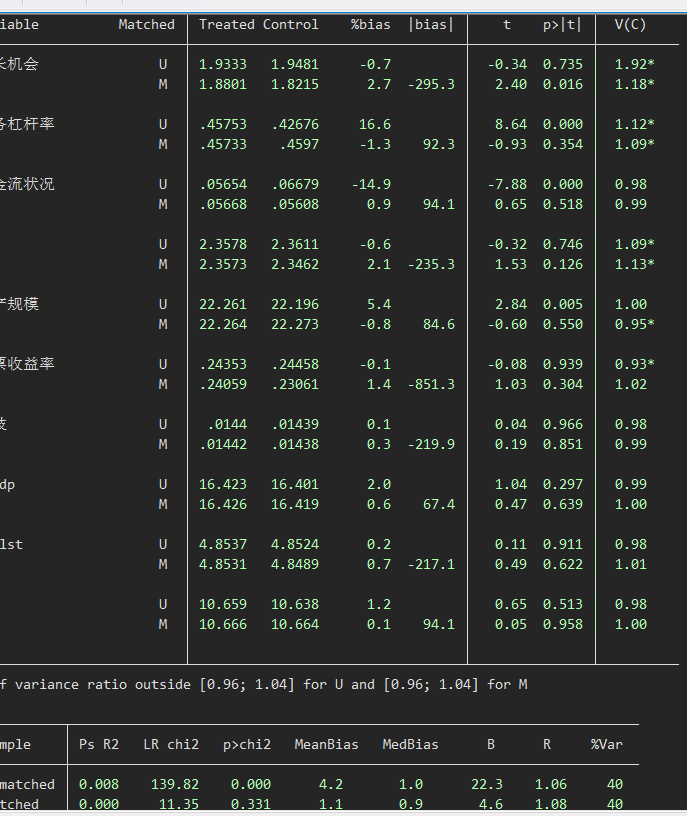Click control value 10.664

[295, 624]
